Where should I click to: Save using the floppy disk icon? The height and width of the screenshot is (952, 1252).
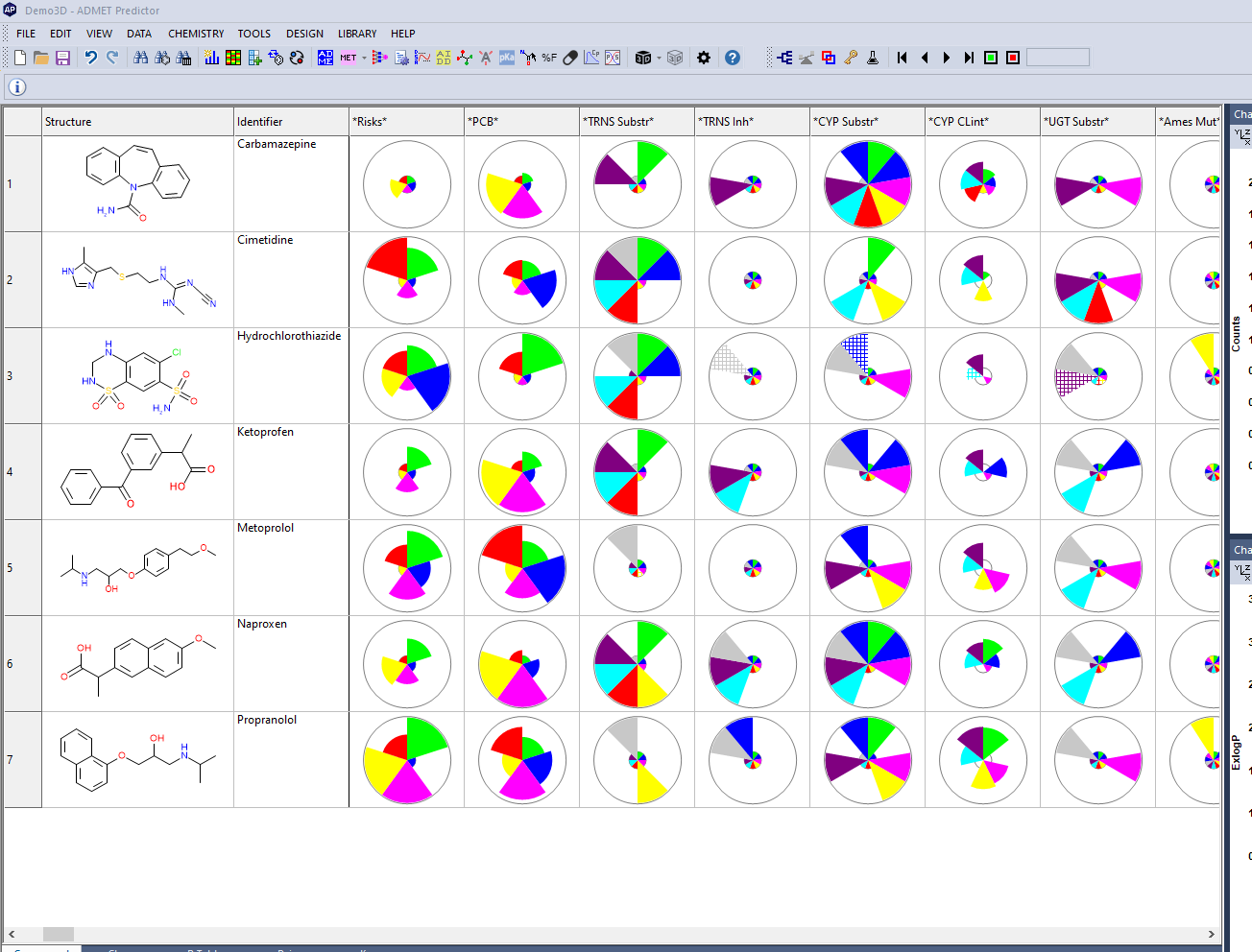point(62,58)
